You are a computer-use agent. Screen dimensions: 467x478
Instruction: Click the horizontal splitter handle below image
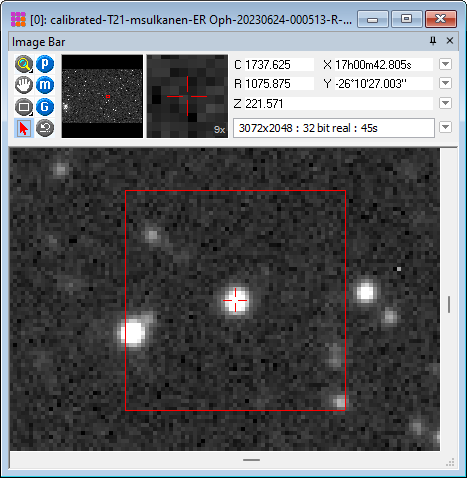pyautogui.click(x=251, y=460)
